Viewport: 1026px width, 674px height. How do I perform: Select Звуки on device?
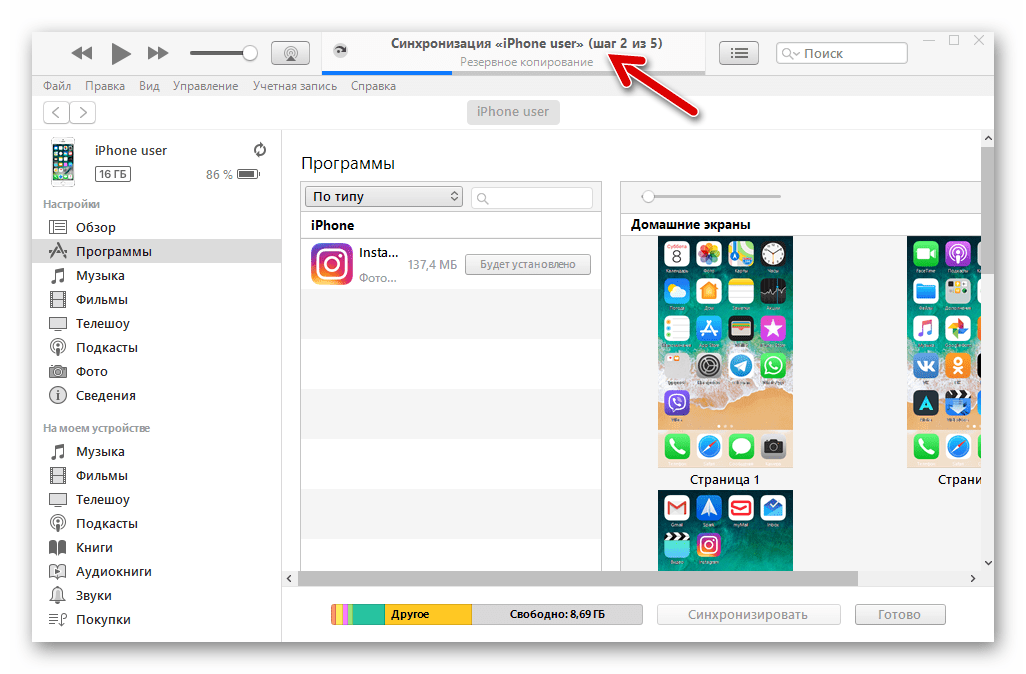[156, 595]
